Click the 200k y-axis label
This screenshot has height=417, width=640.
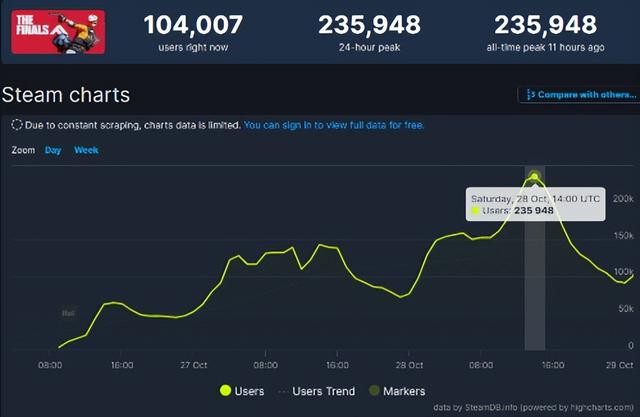(x=623, y=199)
